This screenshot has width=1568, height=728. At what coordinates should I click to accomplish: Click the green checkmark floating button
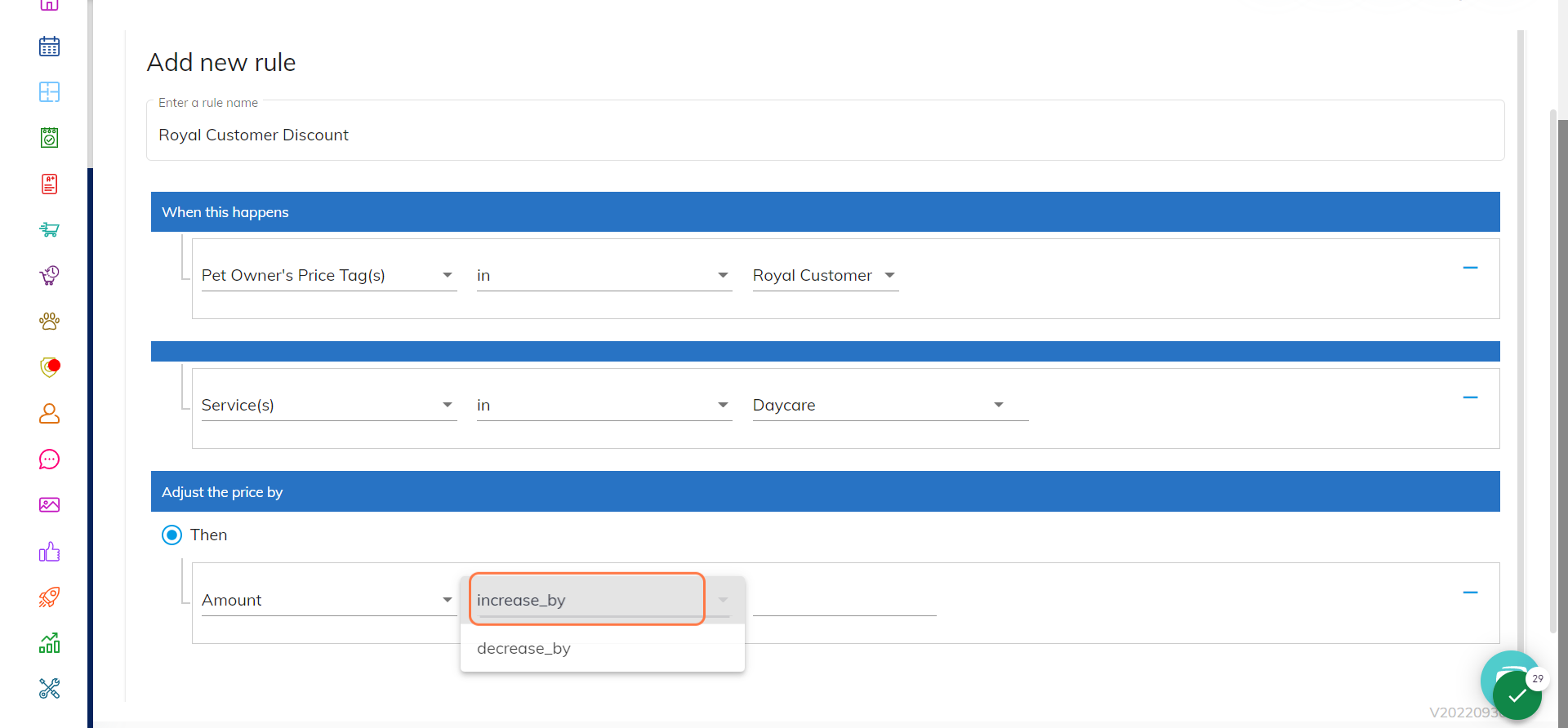click(1517, 695)
